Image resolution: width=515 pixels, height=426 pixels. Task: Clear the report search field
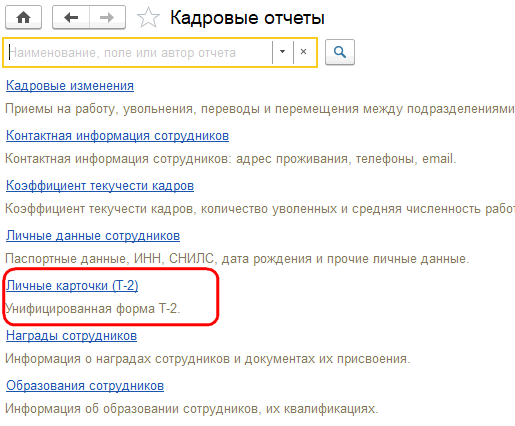pos(303,52)
